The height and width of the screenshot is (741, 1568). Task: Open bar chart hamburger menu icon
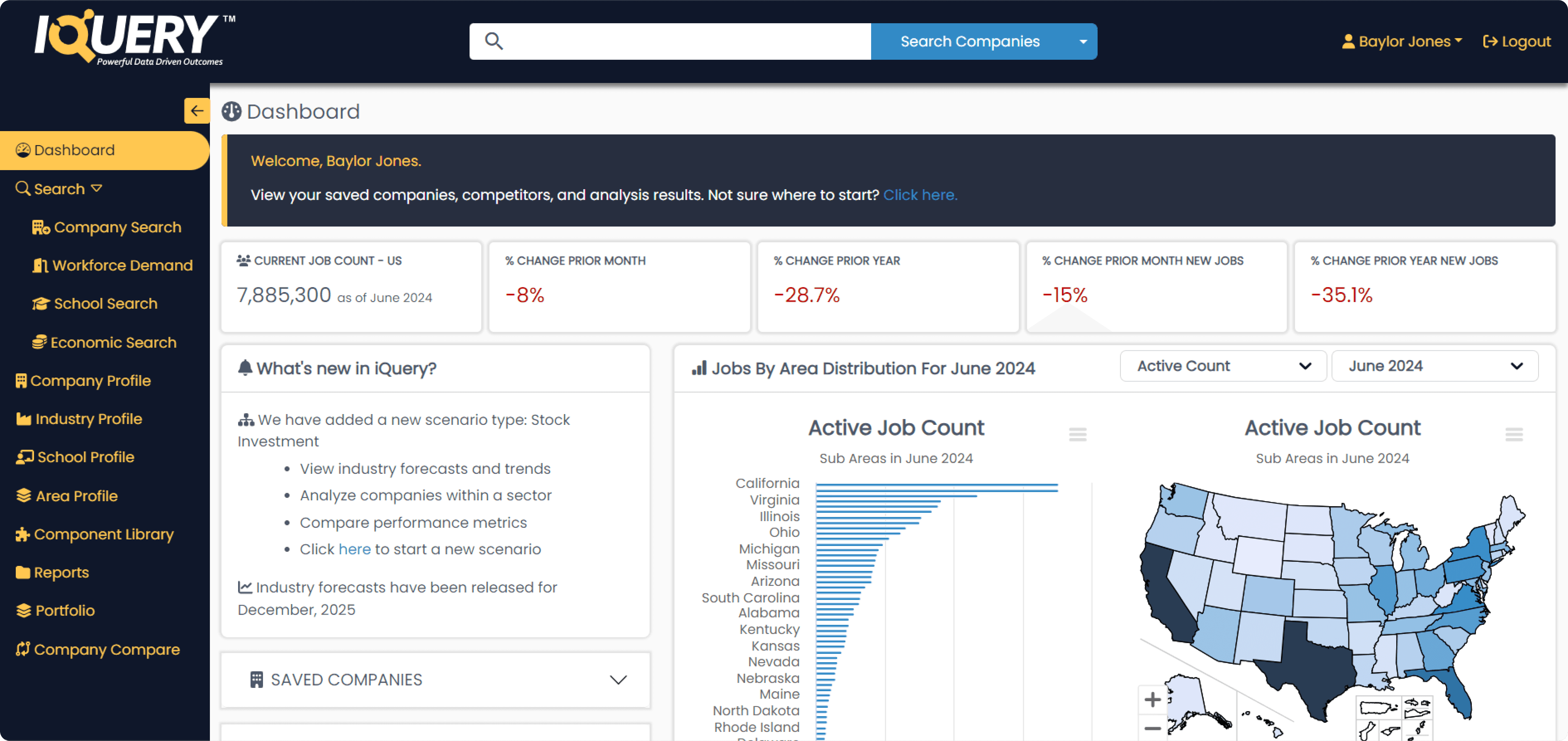pyautogui.click(x=1077, y=434)
